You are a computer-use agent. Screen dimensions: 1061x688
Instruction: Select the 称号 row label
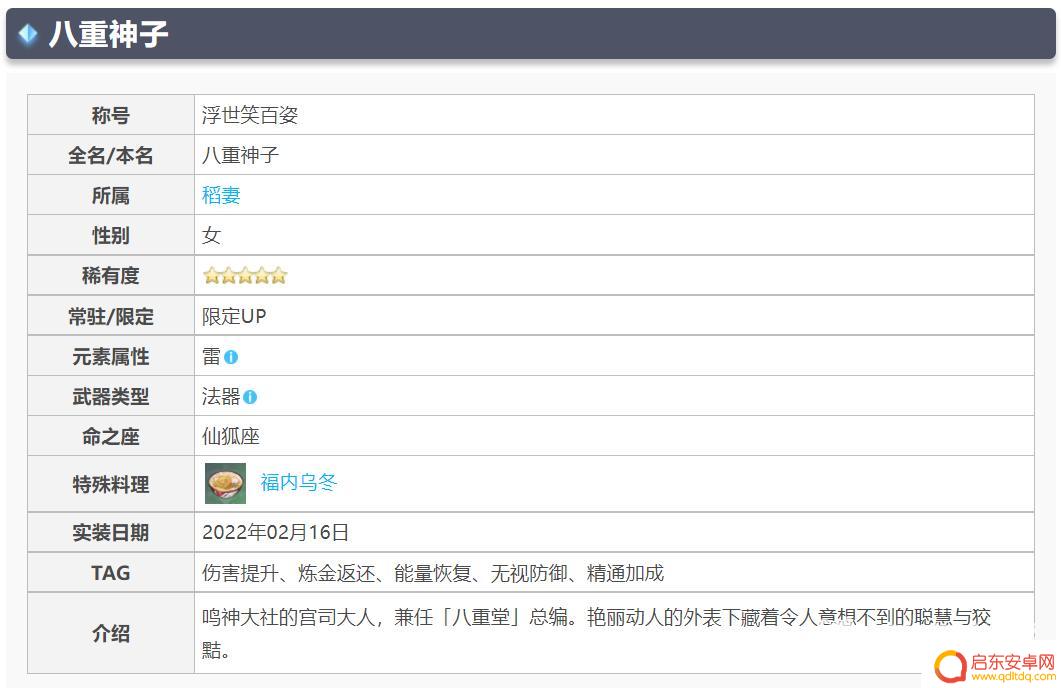pos(111,115)
